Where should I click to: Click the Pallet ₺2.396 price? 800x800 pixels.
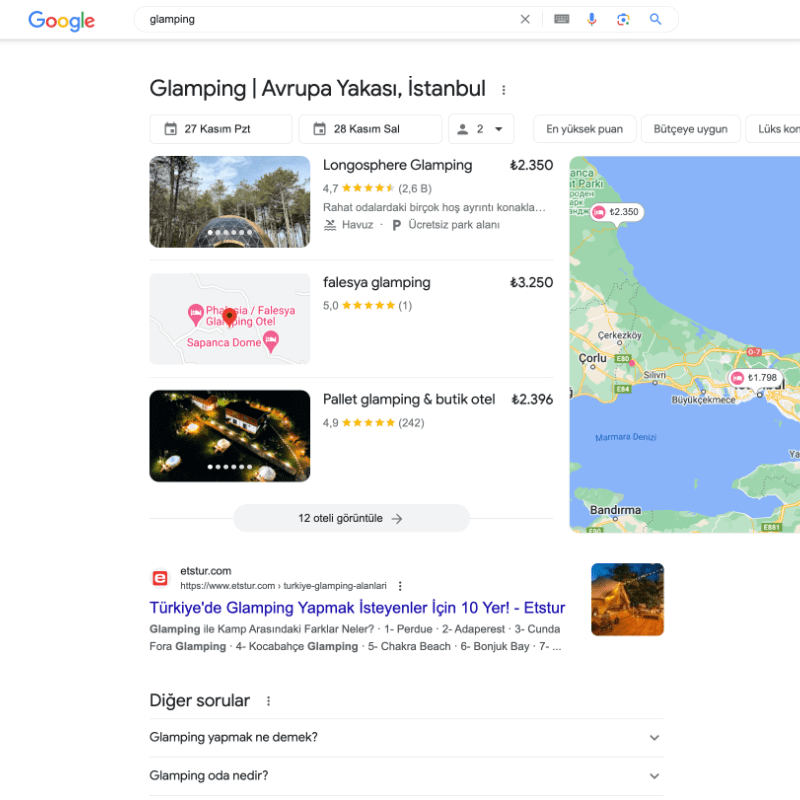[532, 399]
